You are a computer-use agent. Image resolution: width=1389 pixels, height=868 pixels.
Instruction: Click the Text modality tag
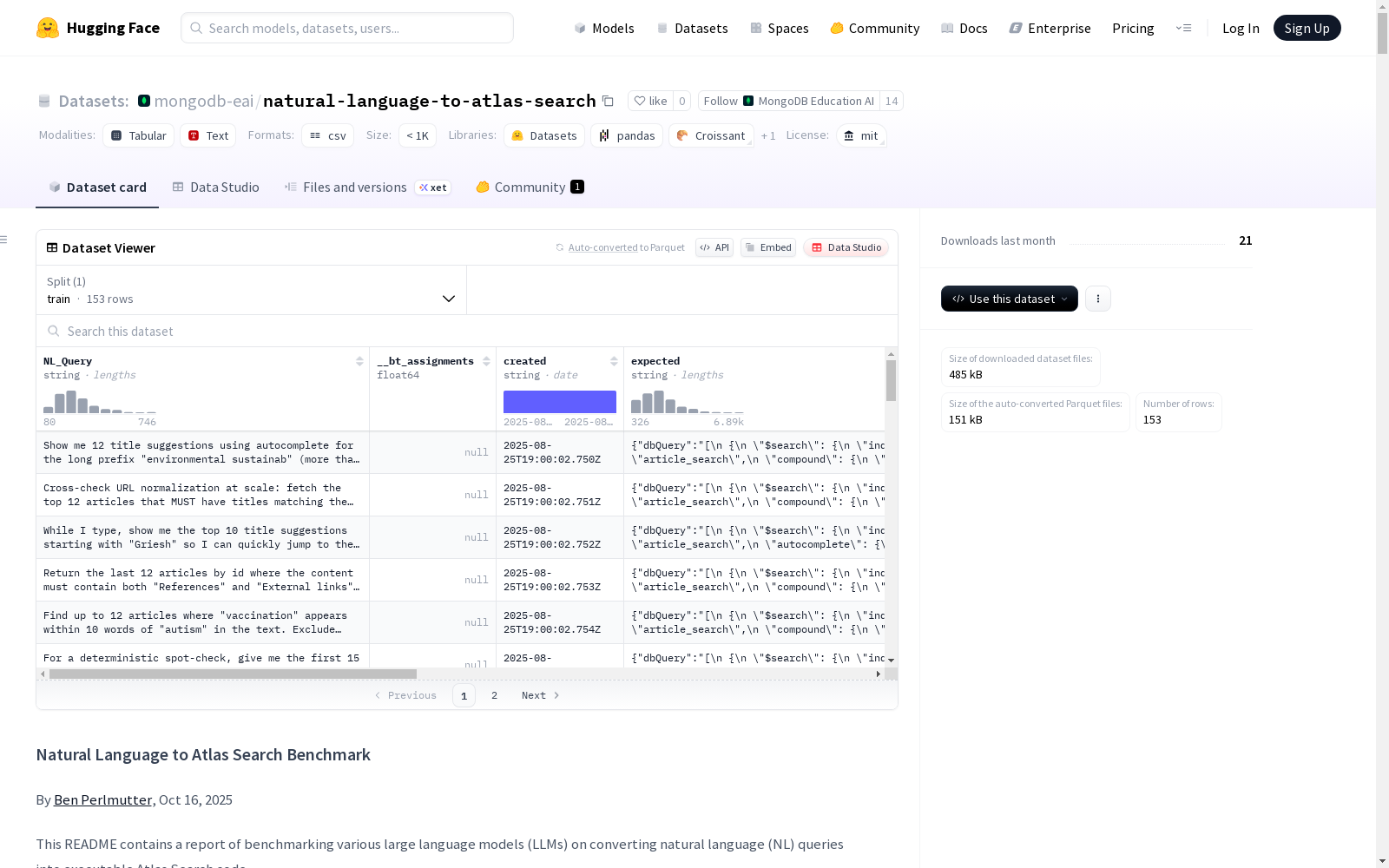coord(208,135)
